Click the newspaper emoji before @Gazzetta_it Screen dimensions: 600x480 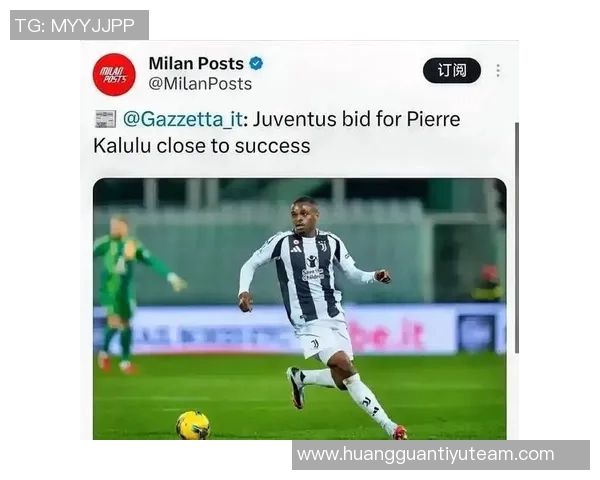tap(105, 119)
